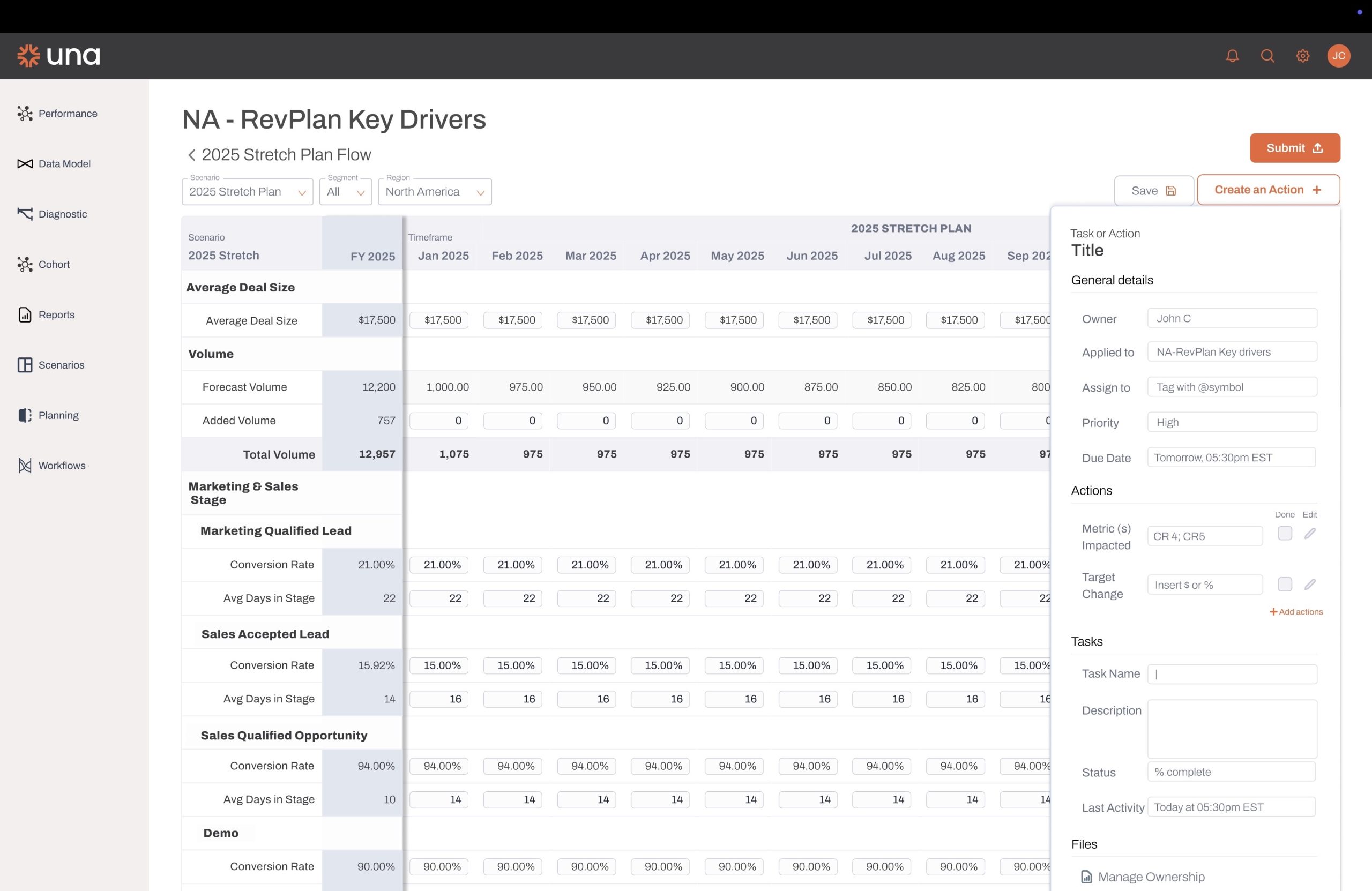
Task: Select Planning in the left navigation
Action: 58,414
